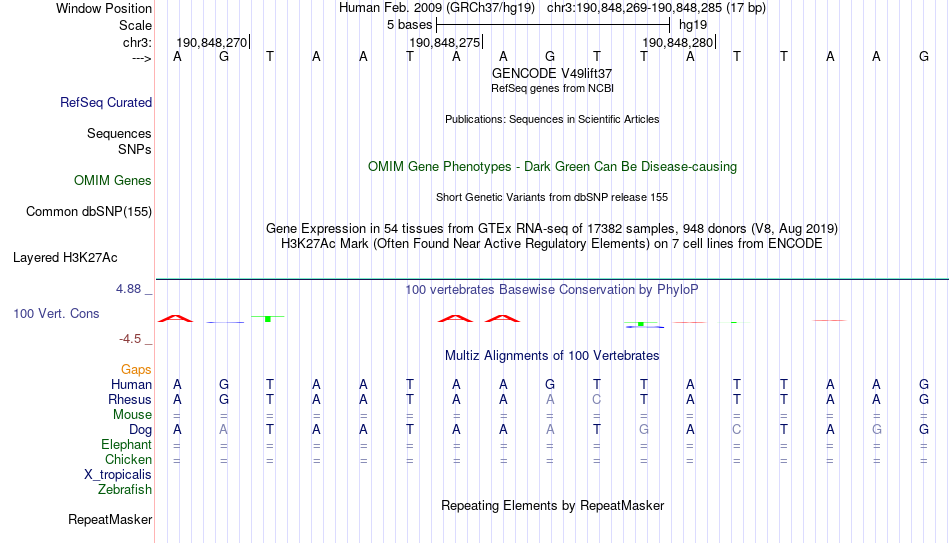
Task: Click the GTEx Gene Expression track title
Action: tap(552, 228)
